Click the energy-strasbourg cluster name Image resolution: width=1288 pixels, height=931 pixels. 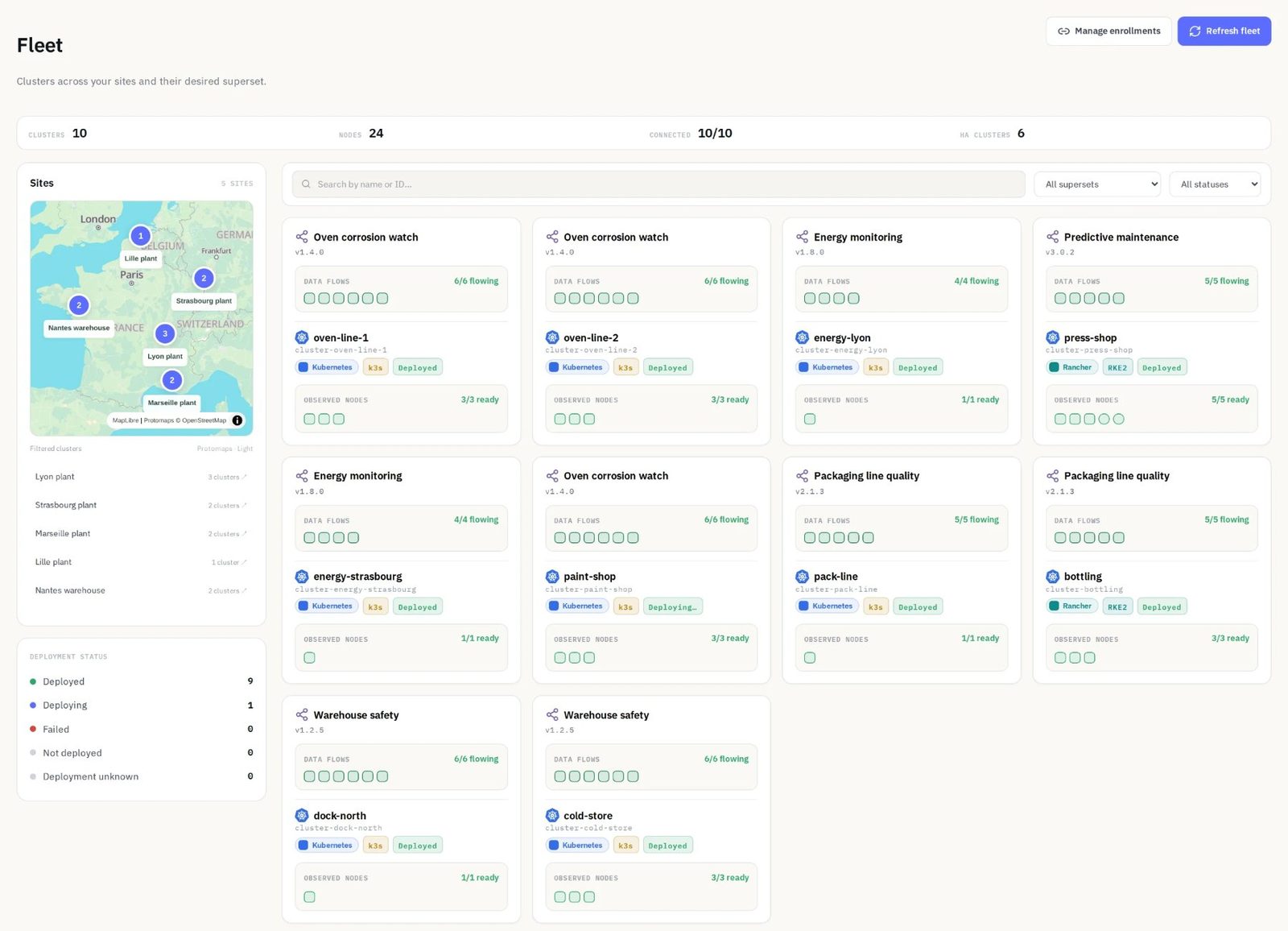coord(357,577)
